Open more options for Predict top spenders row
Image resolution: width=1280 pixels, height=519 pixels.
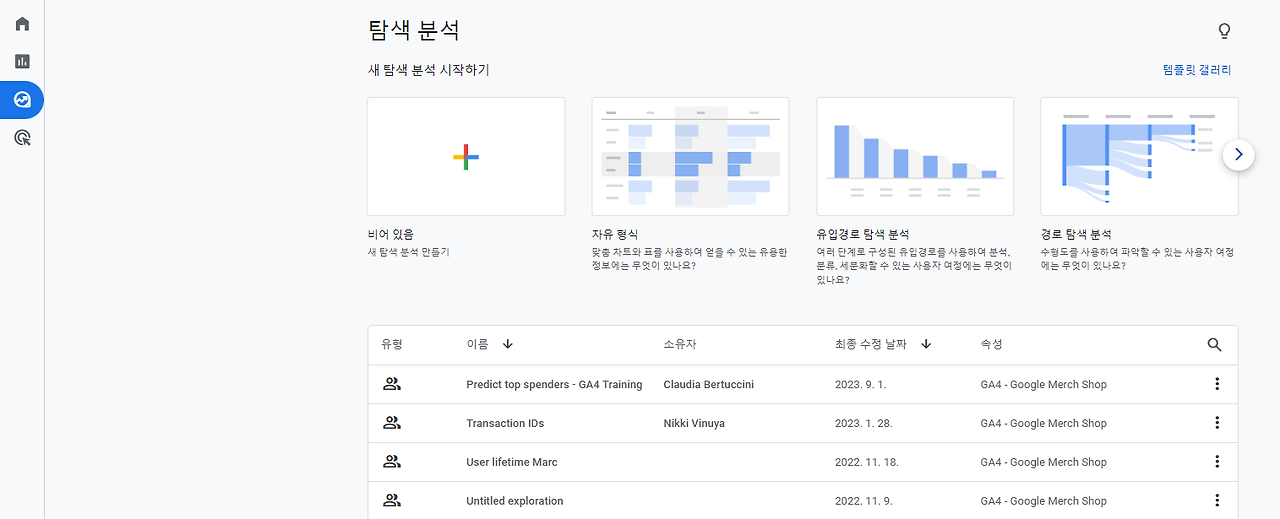pos(1217,384)
